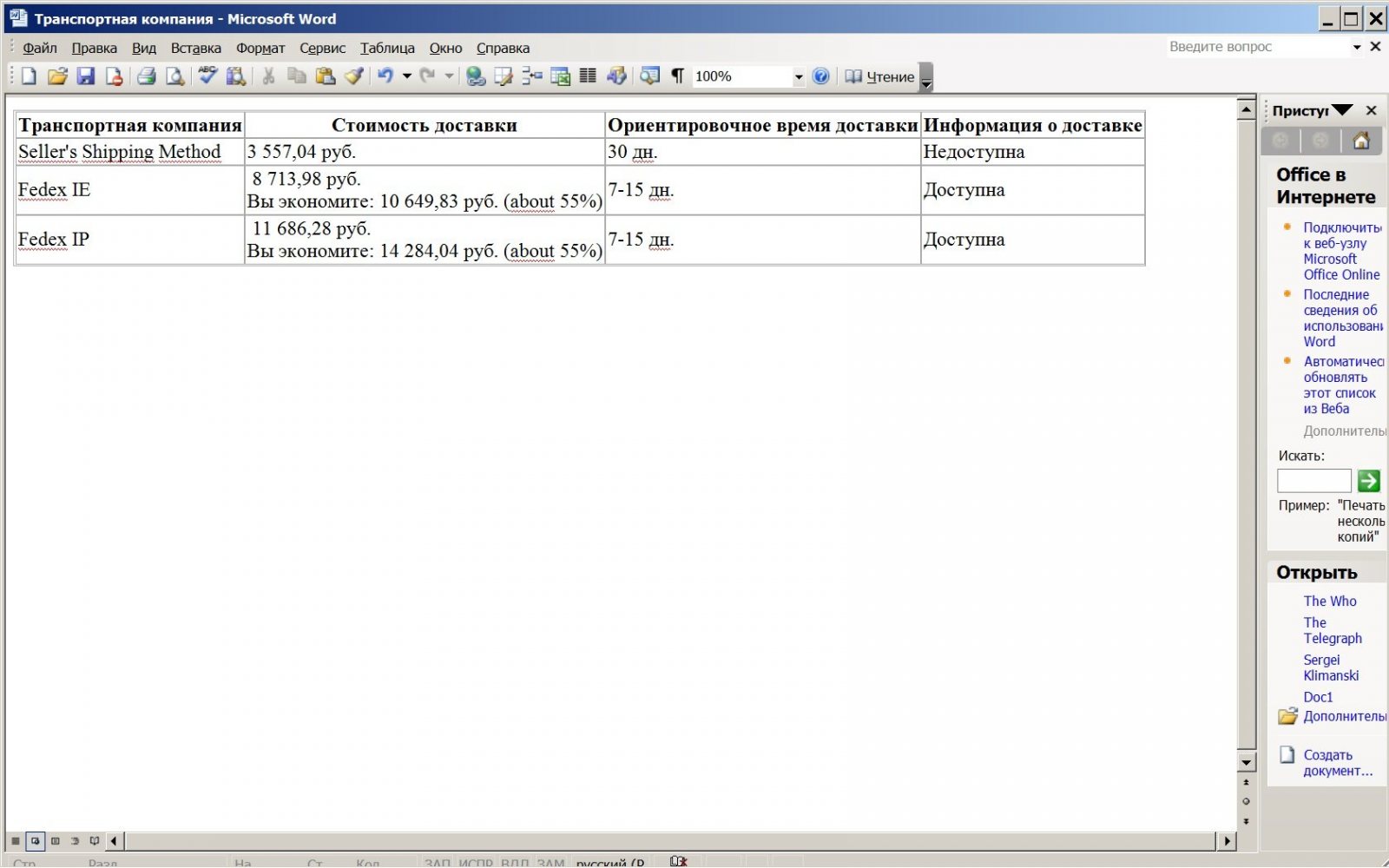Redo the last undone action
The height and width of the screenshot is (868, 1389).
pyautogui.click(x=427, y=76)
